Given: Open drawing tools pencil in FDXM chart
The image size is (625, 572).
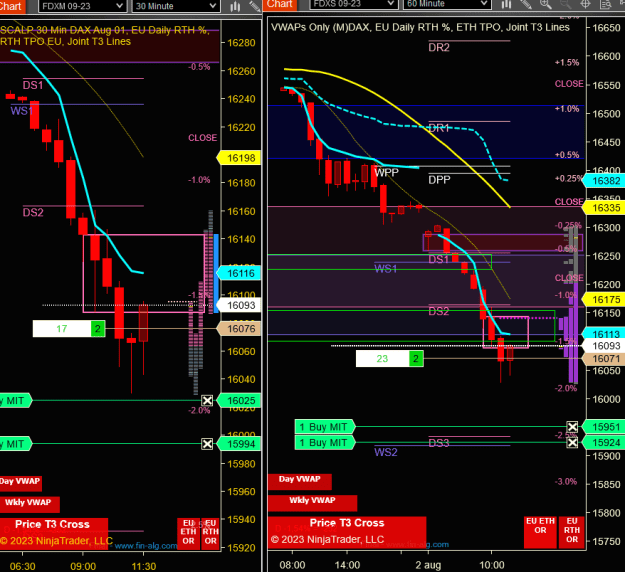Looking at the screenshot, I should tap(254, 6).
